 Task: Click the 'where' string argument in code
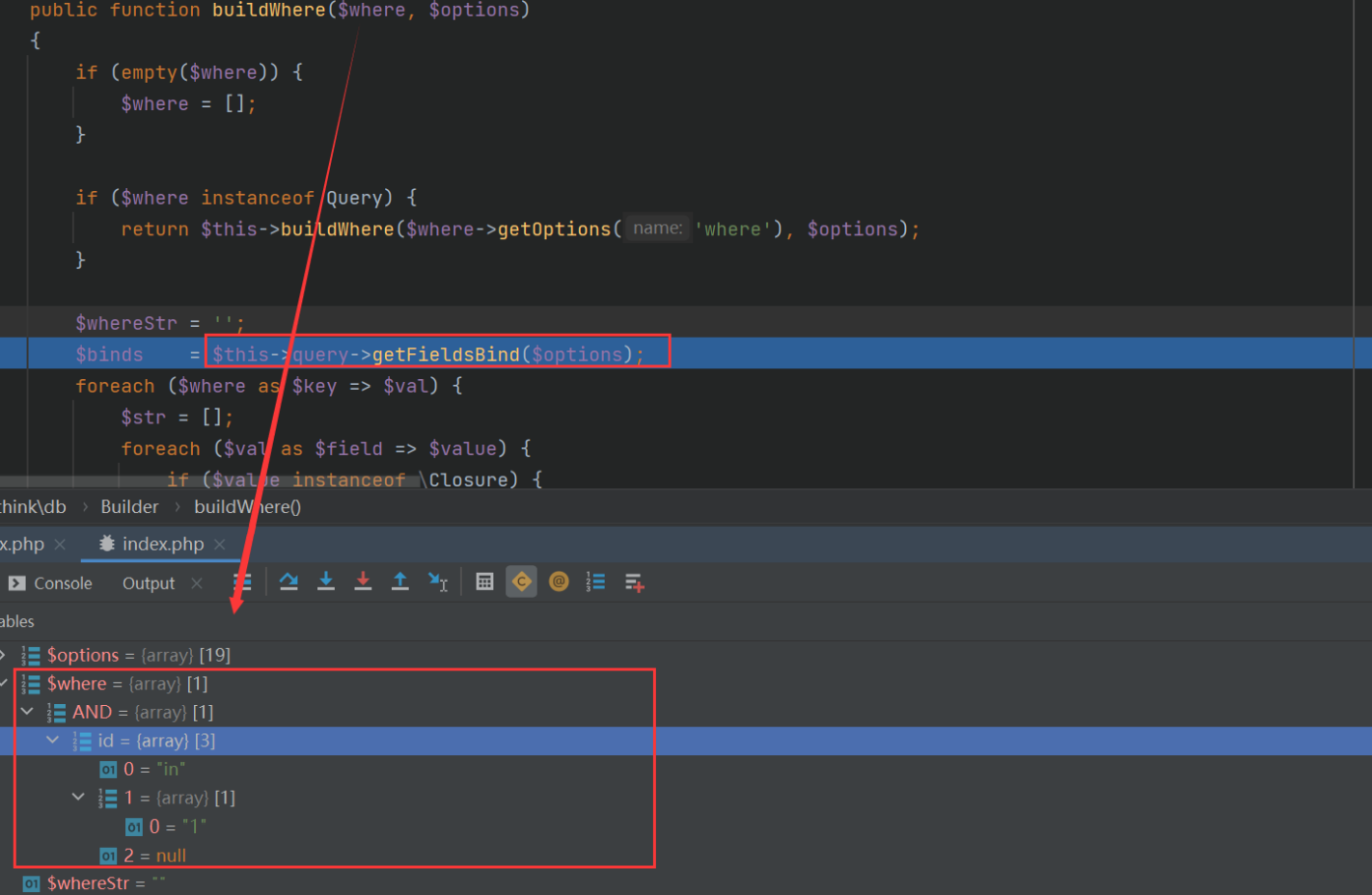click(732, 230)
